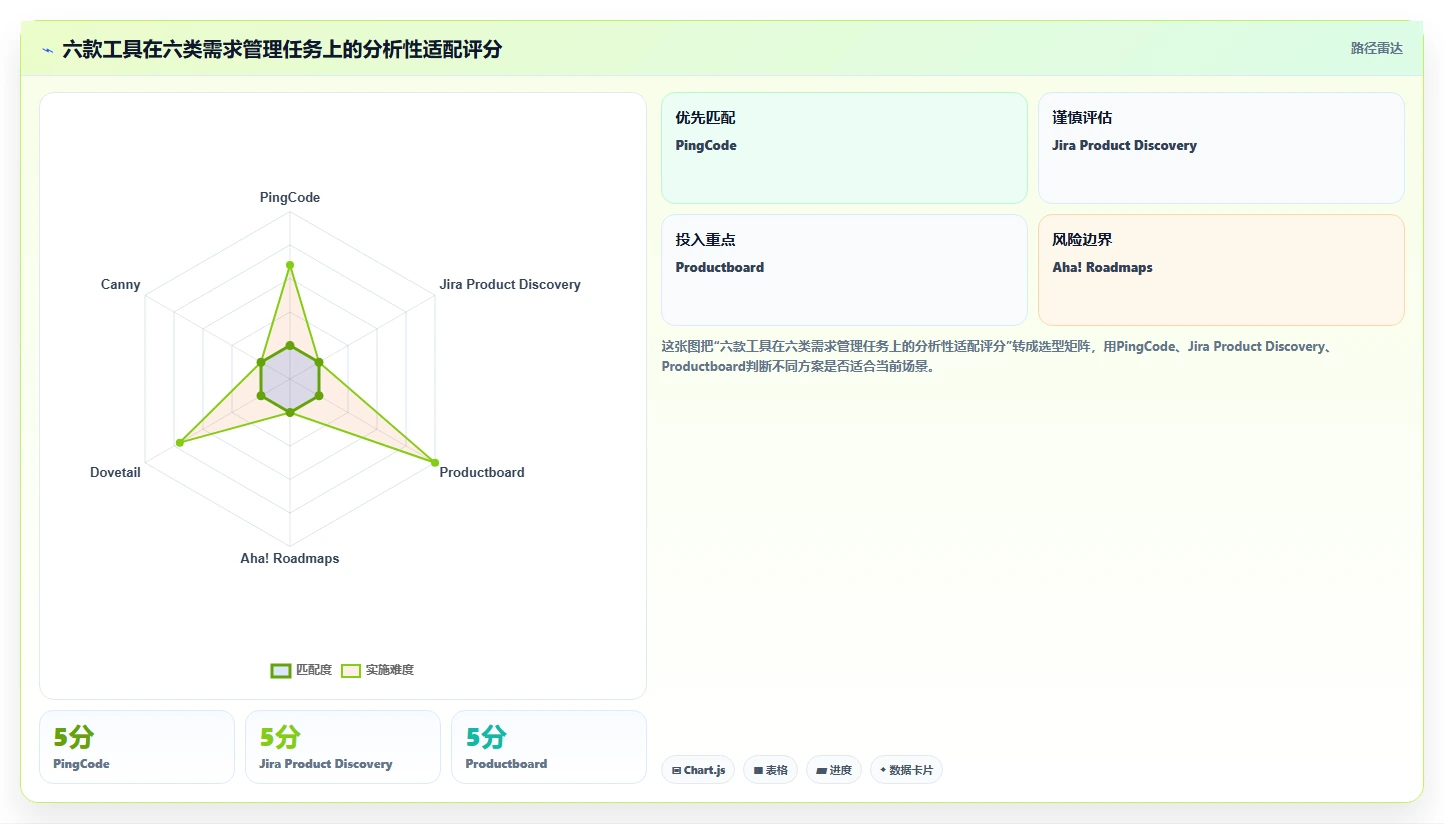Click the 5分 Productboard score card
1444x824 pixels.
coord(549,747)
